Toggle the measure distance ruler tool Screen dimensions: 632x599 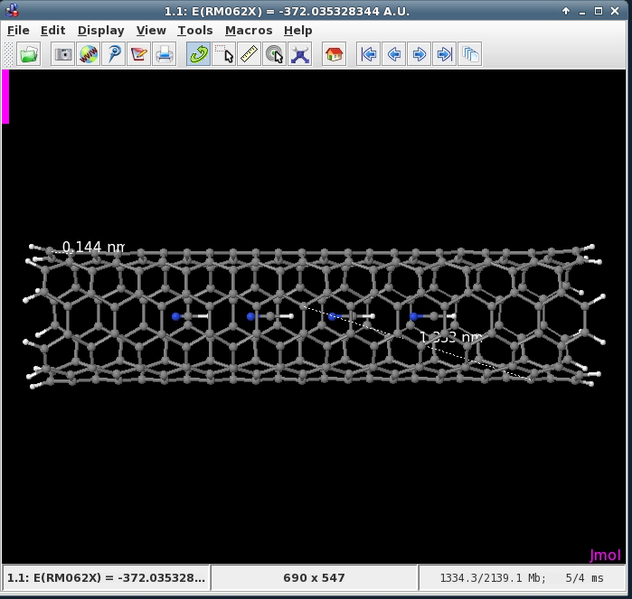coord(249,54)
